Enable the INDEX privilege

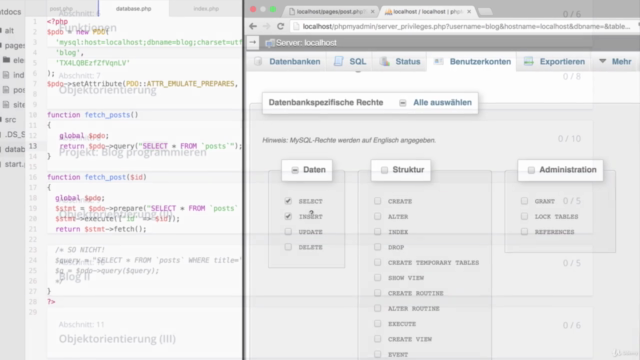[378, 231]
